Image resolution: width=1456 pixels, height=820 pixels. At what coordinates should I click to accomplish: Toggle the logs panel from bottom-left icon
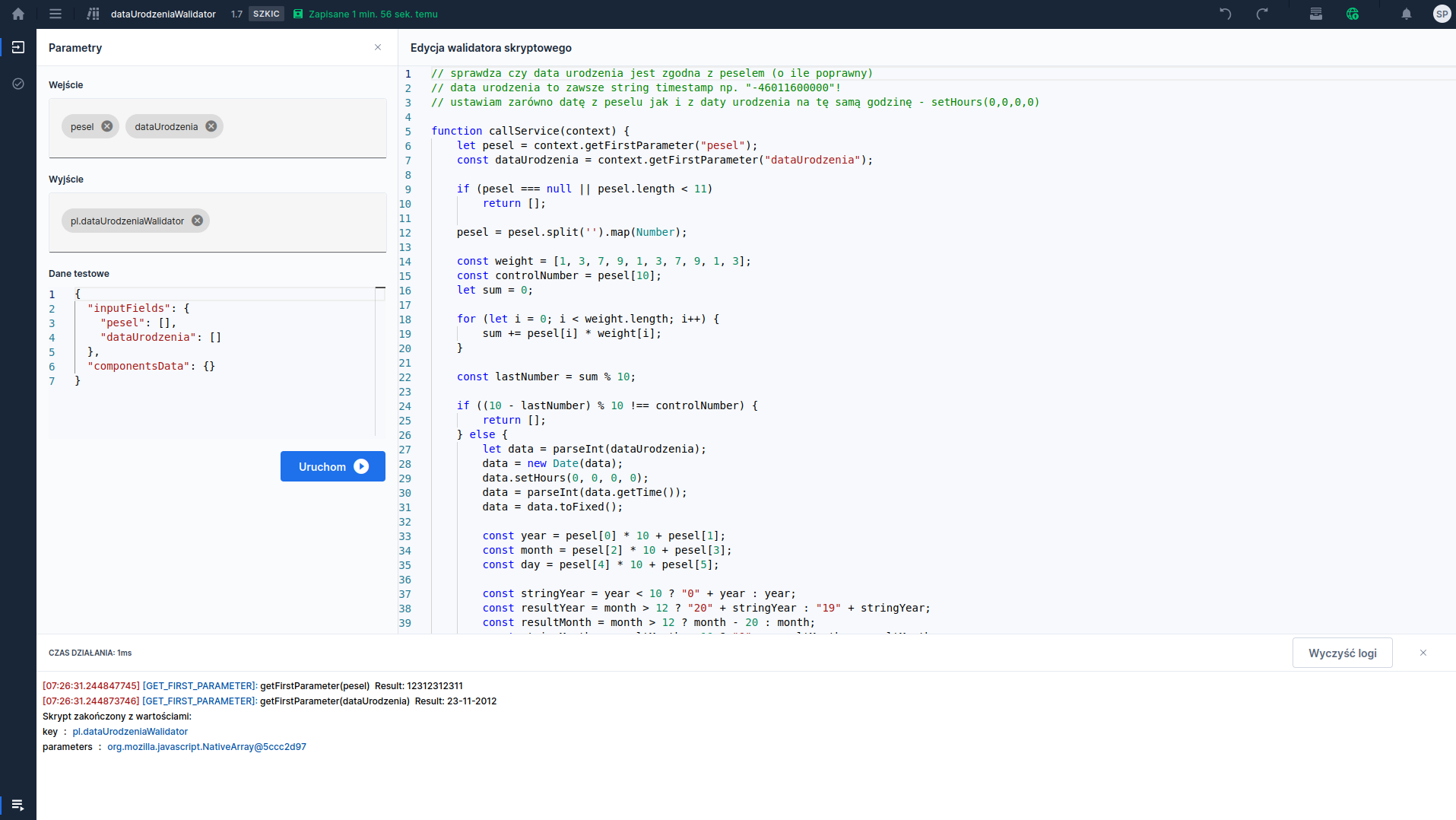(18, 805)
